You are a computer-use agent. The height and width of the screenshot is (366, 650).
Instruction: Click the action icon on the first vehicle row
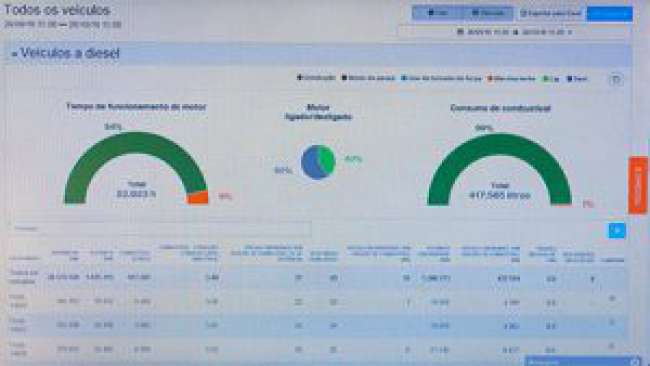tap(612, 298)
